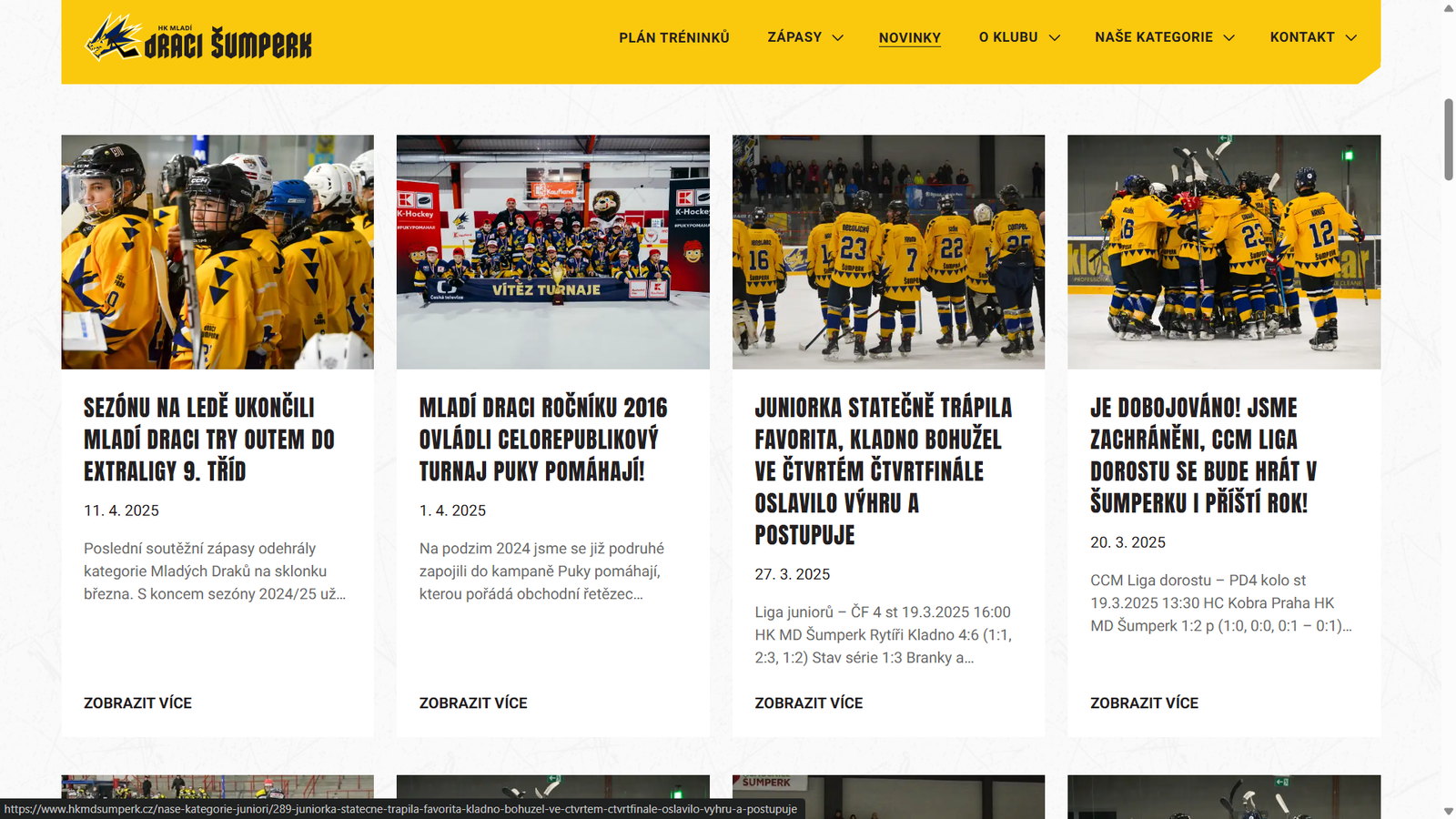The height and width of the screenshot is (819, 1456).
Task: Open ZOBRAZIT VÍCE for the CCM Liga article
Action: [1144, 703]
